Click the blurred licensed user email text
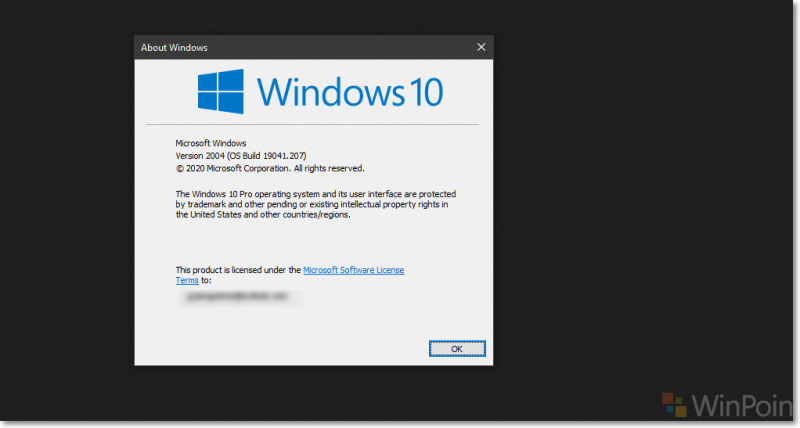The width and height of the screenshot is (800, 428). [238, 296]
